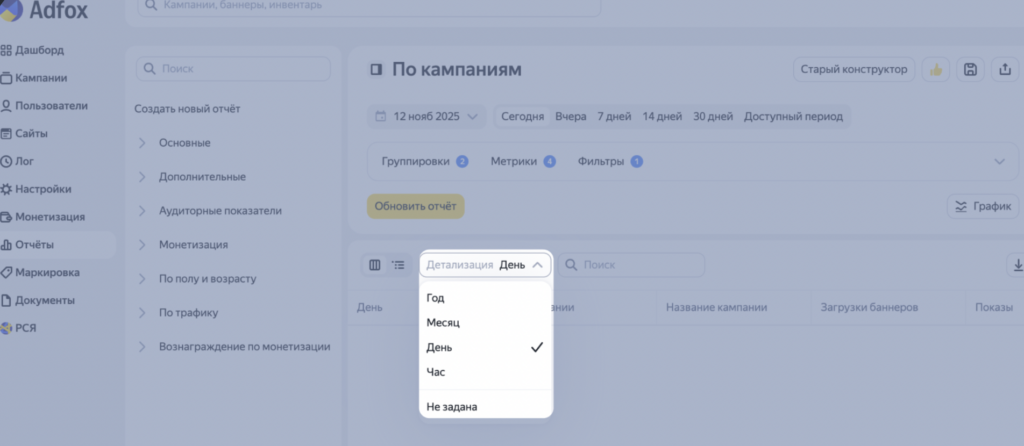Save the report with the floppy icon

pos(970,70)
